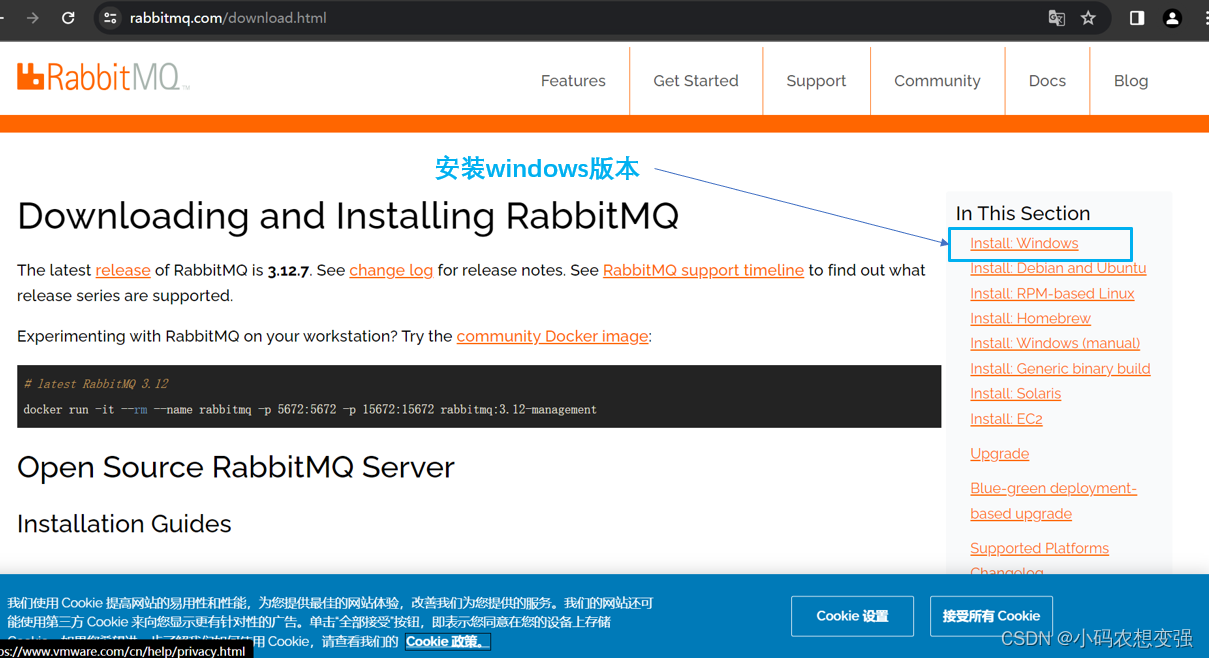Click the Downloading and Installing RabbitMQ heading
The height and width of the screenshot is (658, 1209).
(x=348, y=216)
